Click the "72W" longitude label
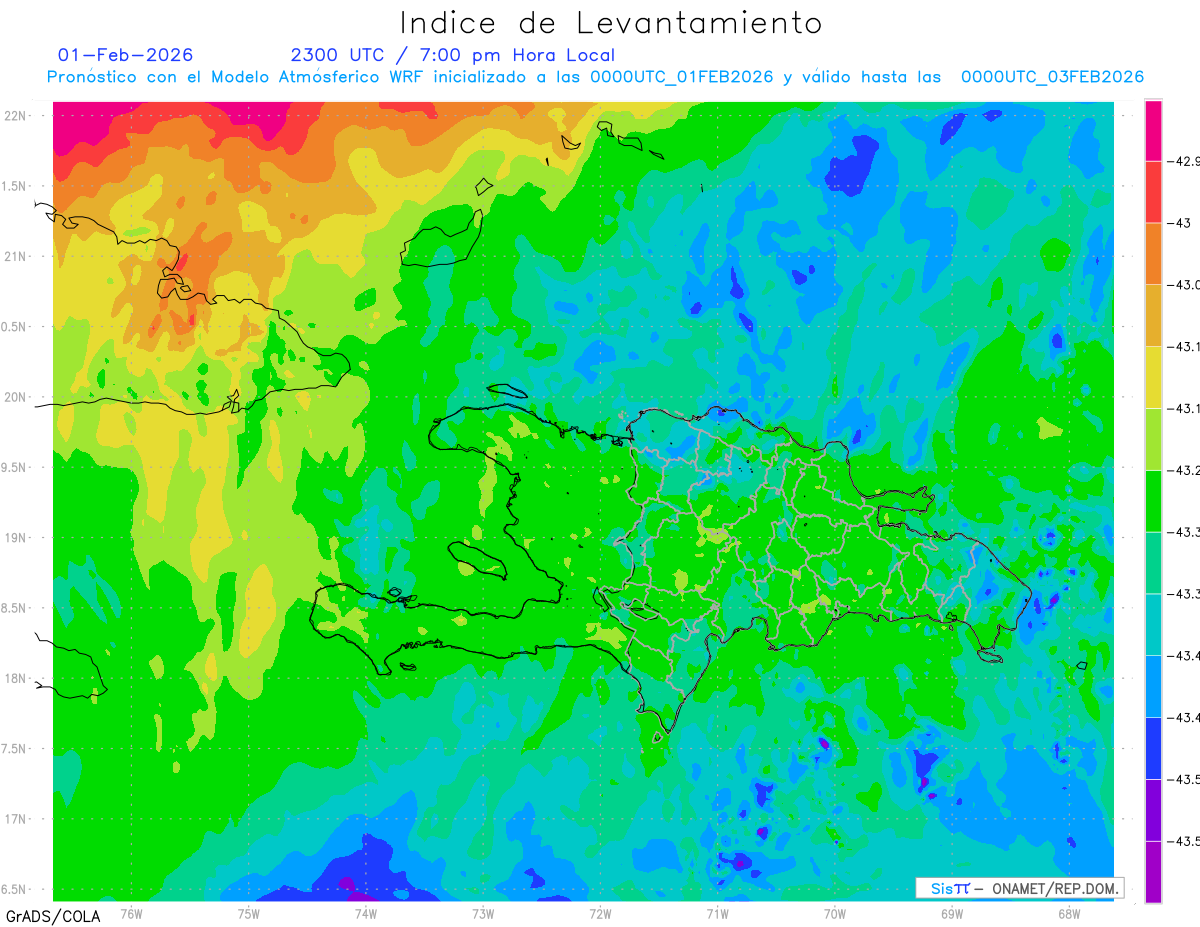 600,913
